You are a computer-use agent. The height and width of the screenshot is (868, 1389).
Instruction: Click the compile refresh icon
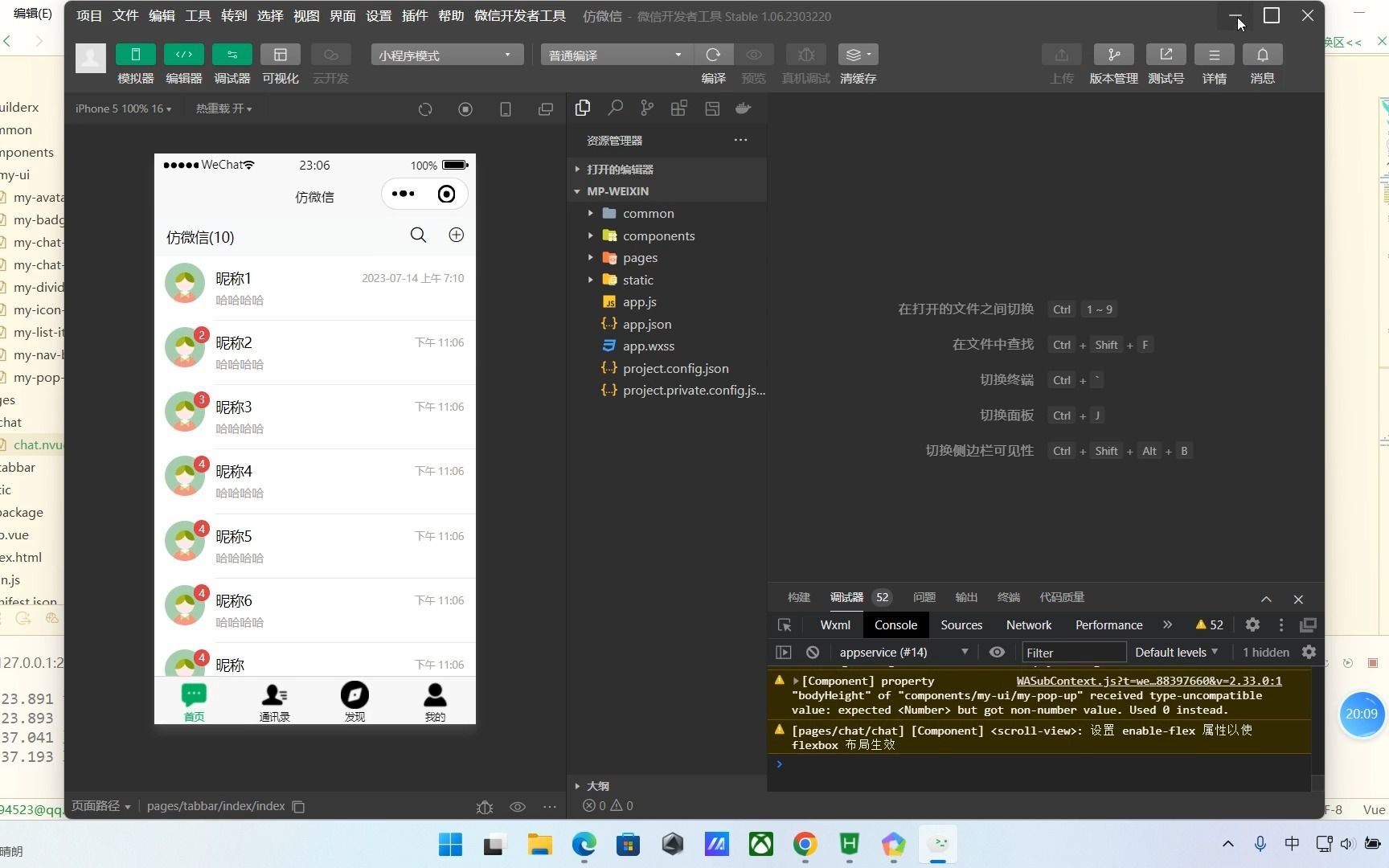pyautogui.click(x=713, y=55)
